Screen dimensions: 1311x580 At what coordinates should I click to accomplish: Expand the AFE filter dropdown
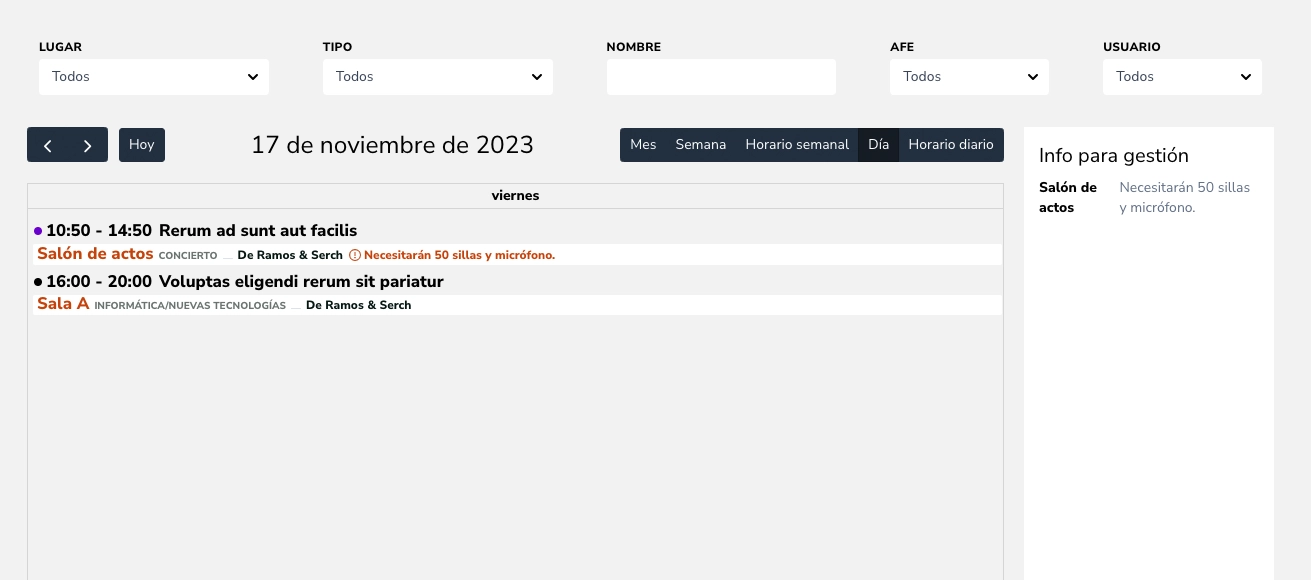pyautogui.click(x=968, y=77)
